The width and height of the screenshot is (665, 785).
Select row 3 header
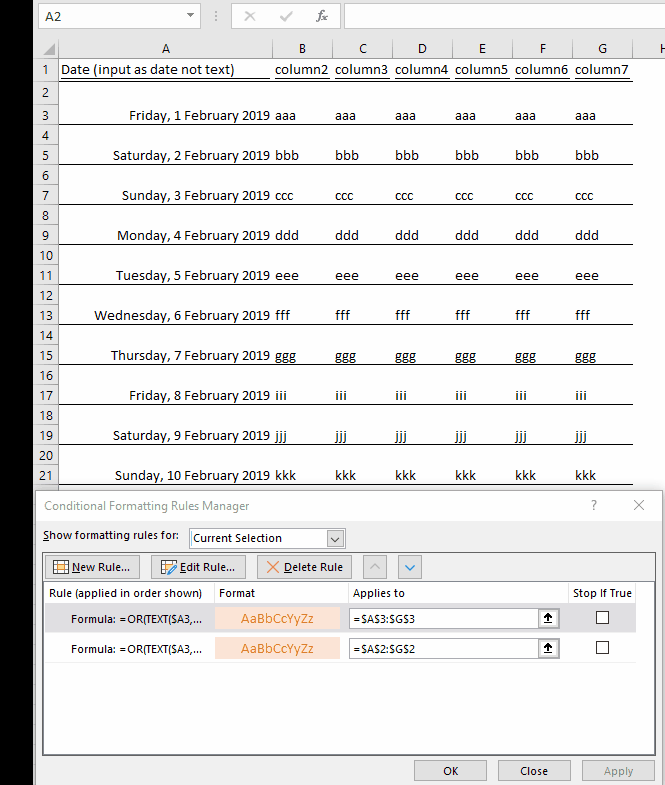[46, 115]
